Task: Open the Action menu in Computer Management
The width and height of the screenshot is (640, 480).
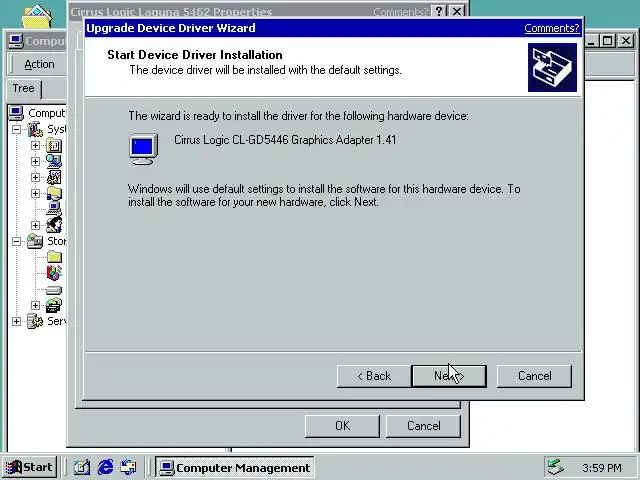Action: pyautogui.click(x=39, y=64)
